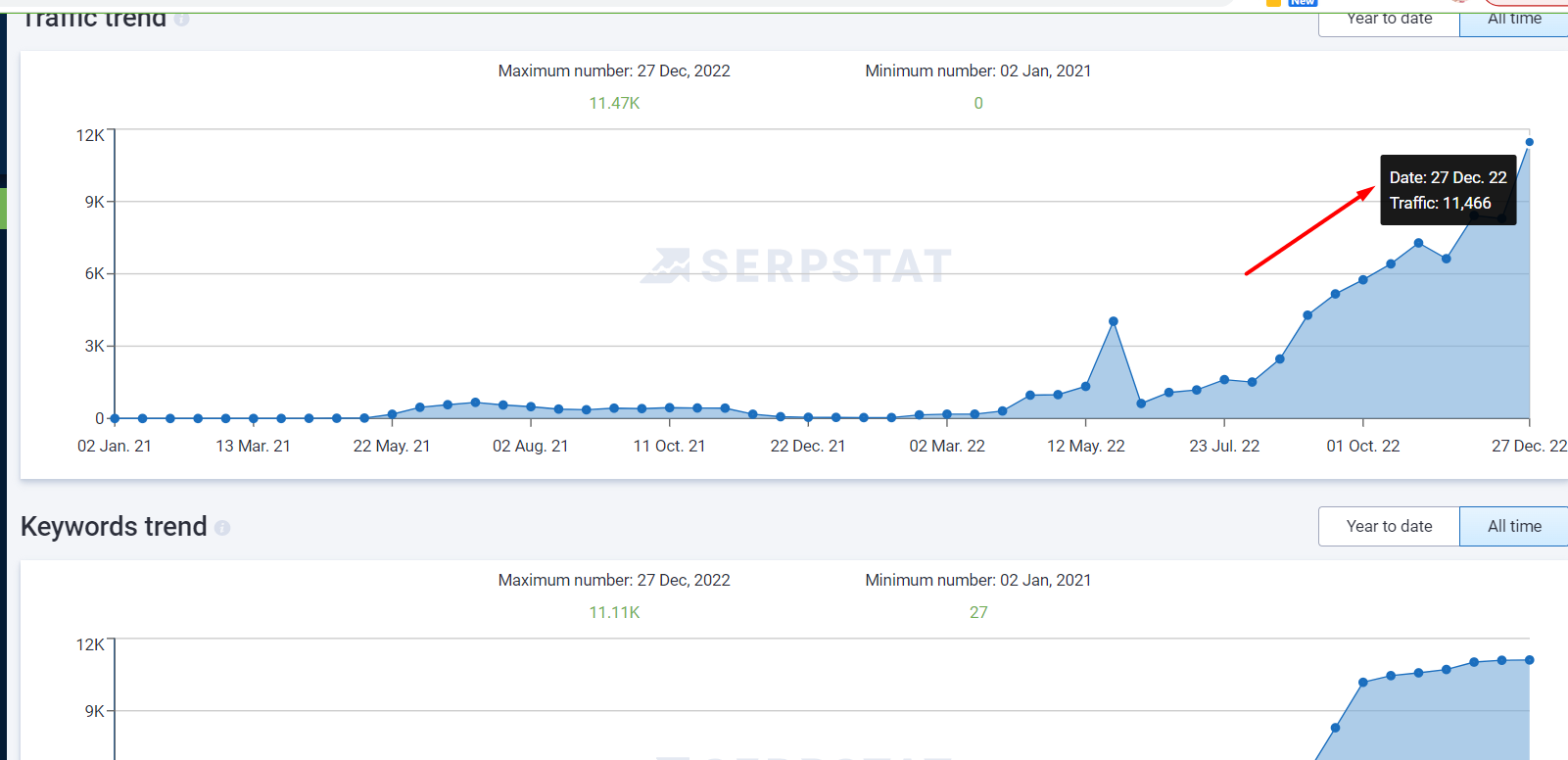Click the 02 Jan. 21 first data point
This screenshot has width=1568, height=760.
pos(115,418)
